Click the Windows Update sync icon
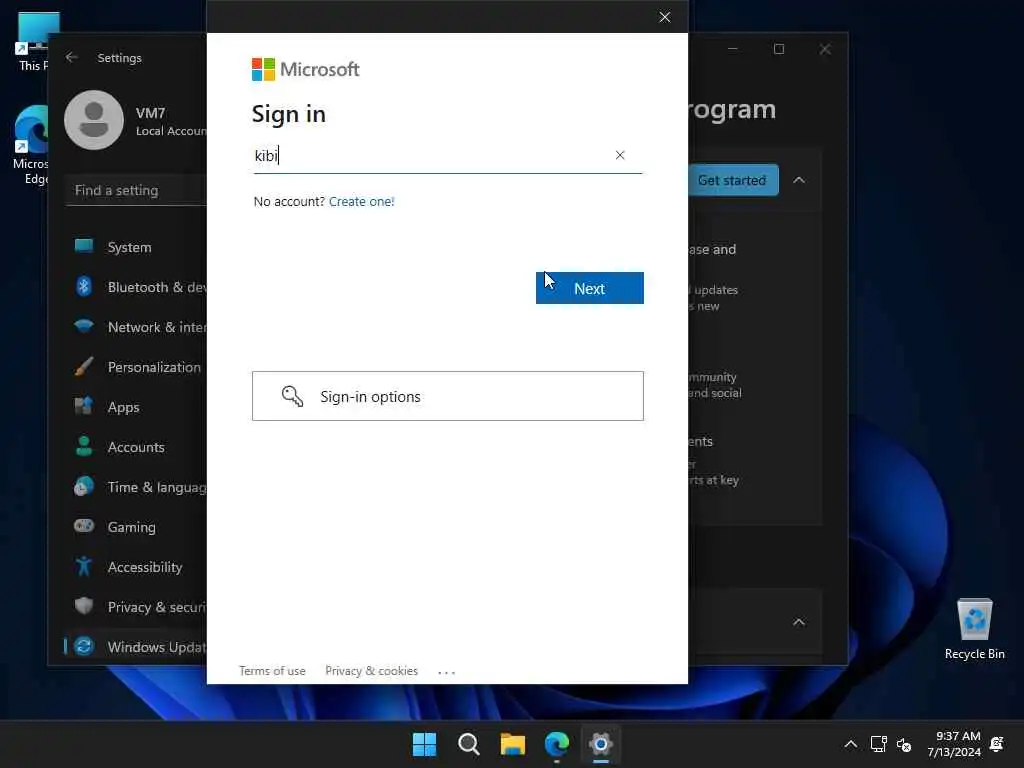 pos(84,646)
